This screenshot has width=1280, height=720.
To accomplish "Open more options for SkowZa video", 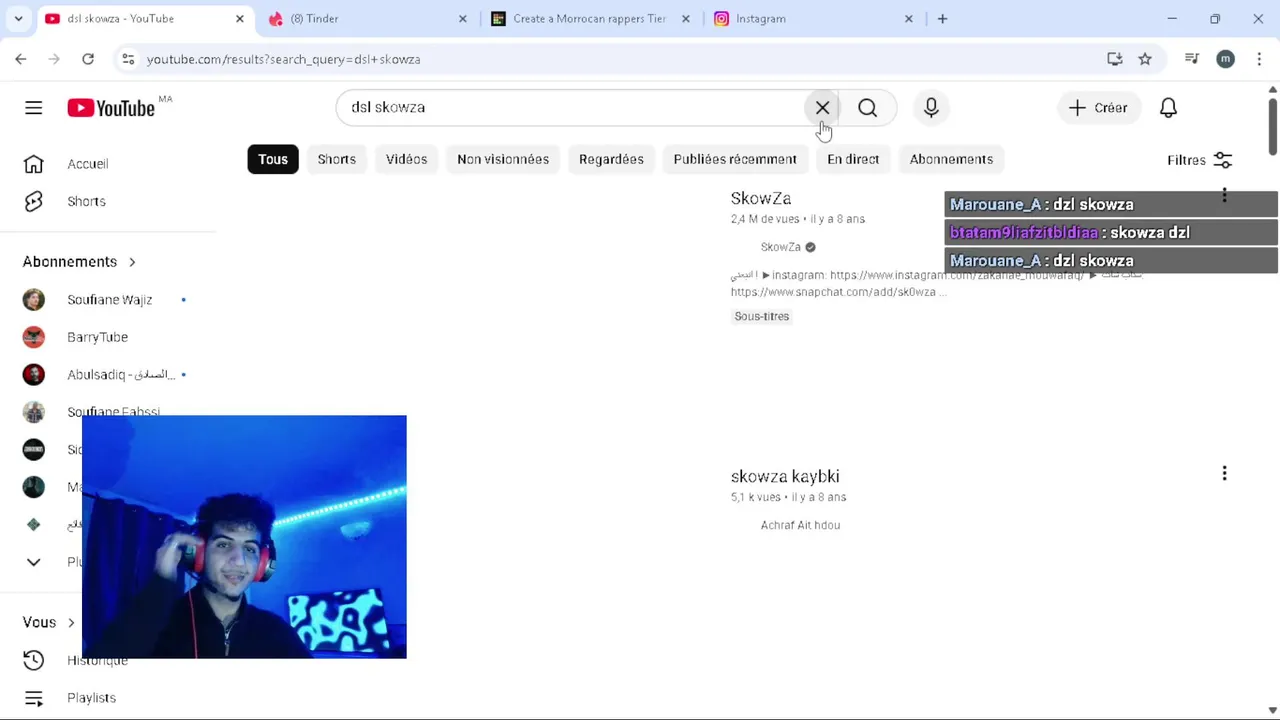I will [1224, 195].
